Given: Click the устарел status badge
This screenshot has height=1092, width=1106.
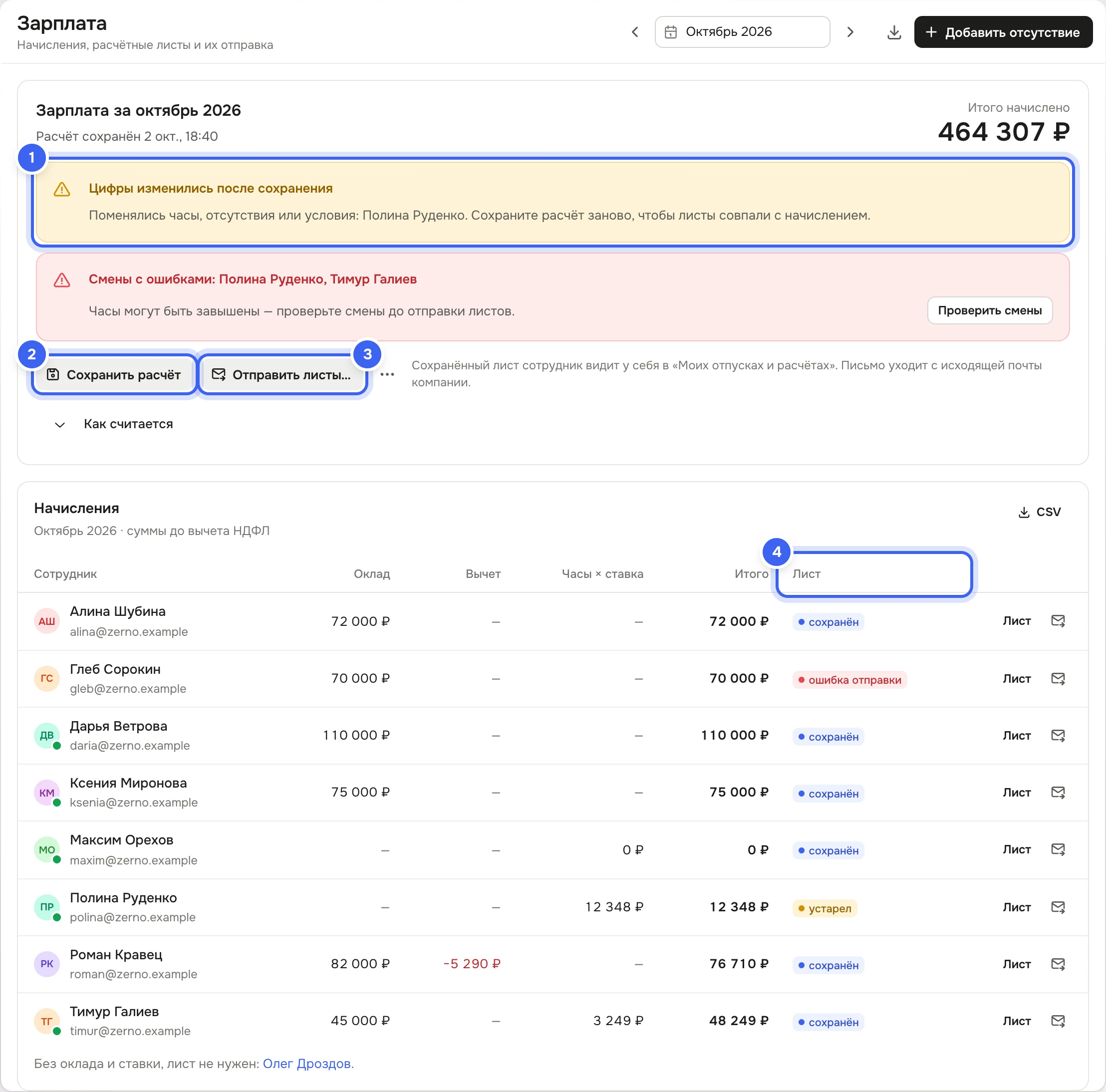Looking at the screenshot, I should coord(825,908).
